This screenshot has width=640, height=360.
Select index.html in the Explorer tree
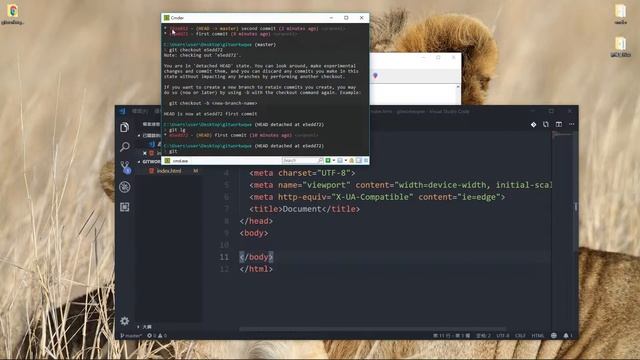(169, 171)
